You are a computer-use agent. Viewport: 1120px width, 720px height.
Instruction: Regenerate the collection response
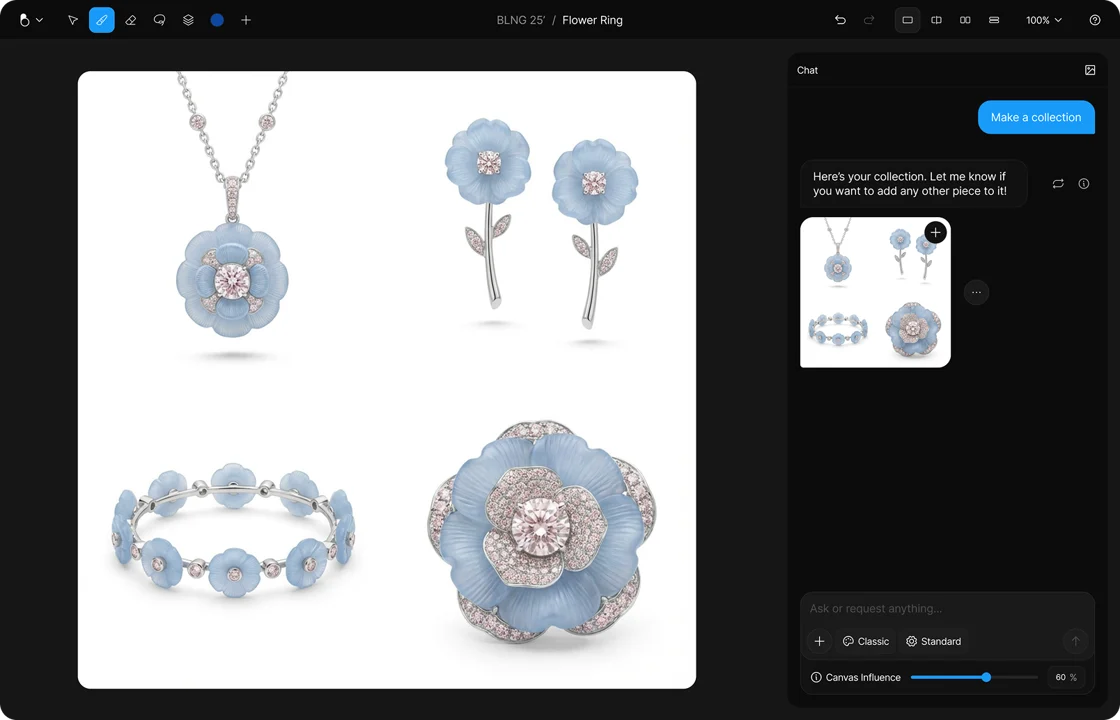(1058, 184)
